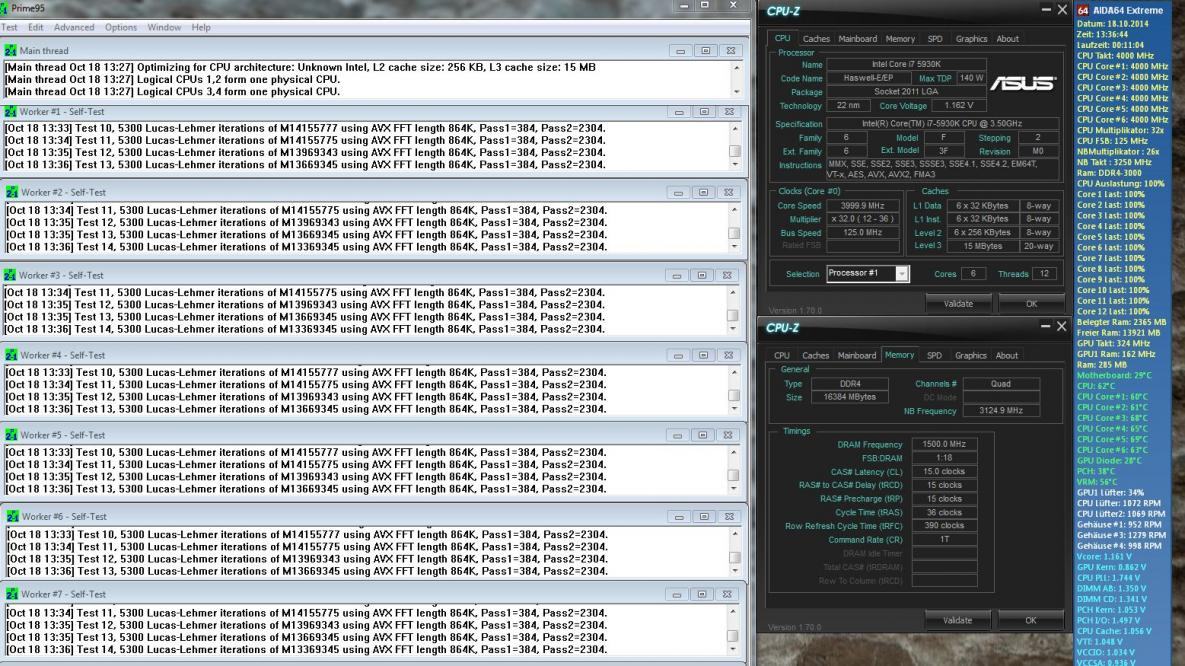Click the AIDA64 Extreme icon in sidebar header
Viewport: 1185px width, 666px height.
[1082, 11]
